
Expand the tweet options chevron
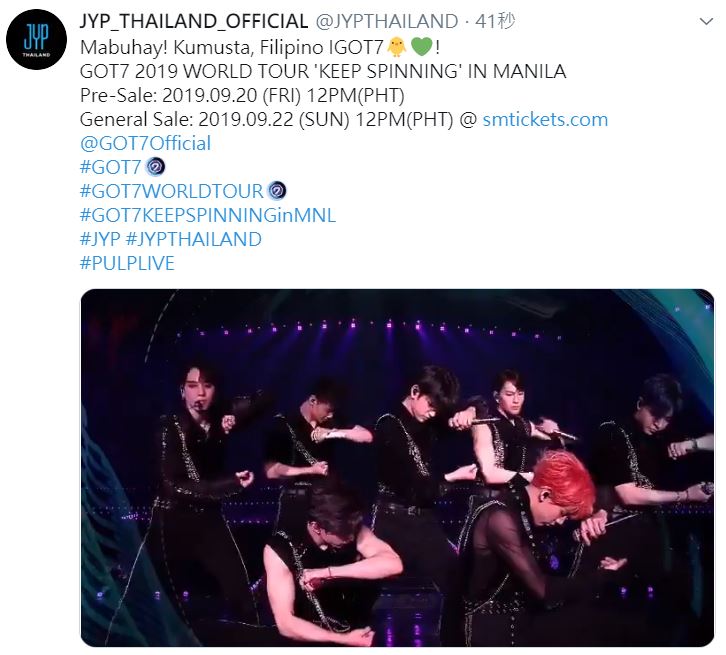pos(706,21)
